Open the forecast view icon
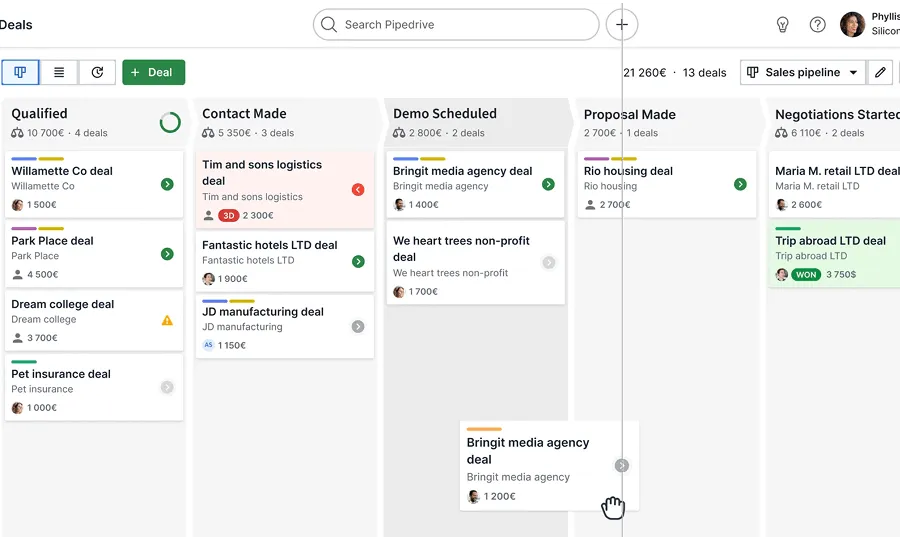This screenshot has width=900, height=537. click(97, 72)
